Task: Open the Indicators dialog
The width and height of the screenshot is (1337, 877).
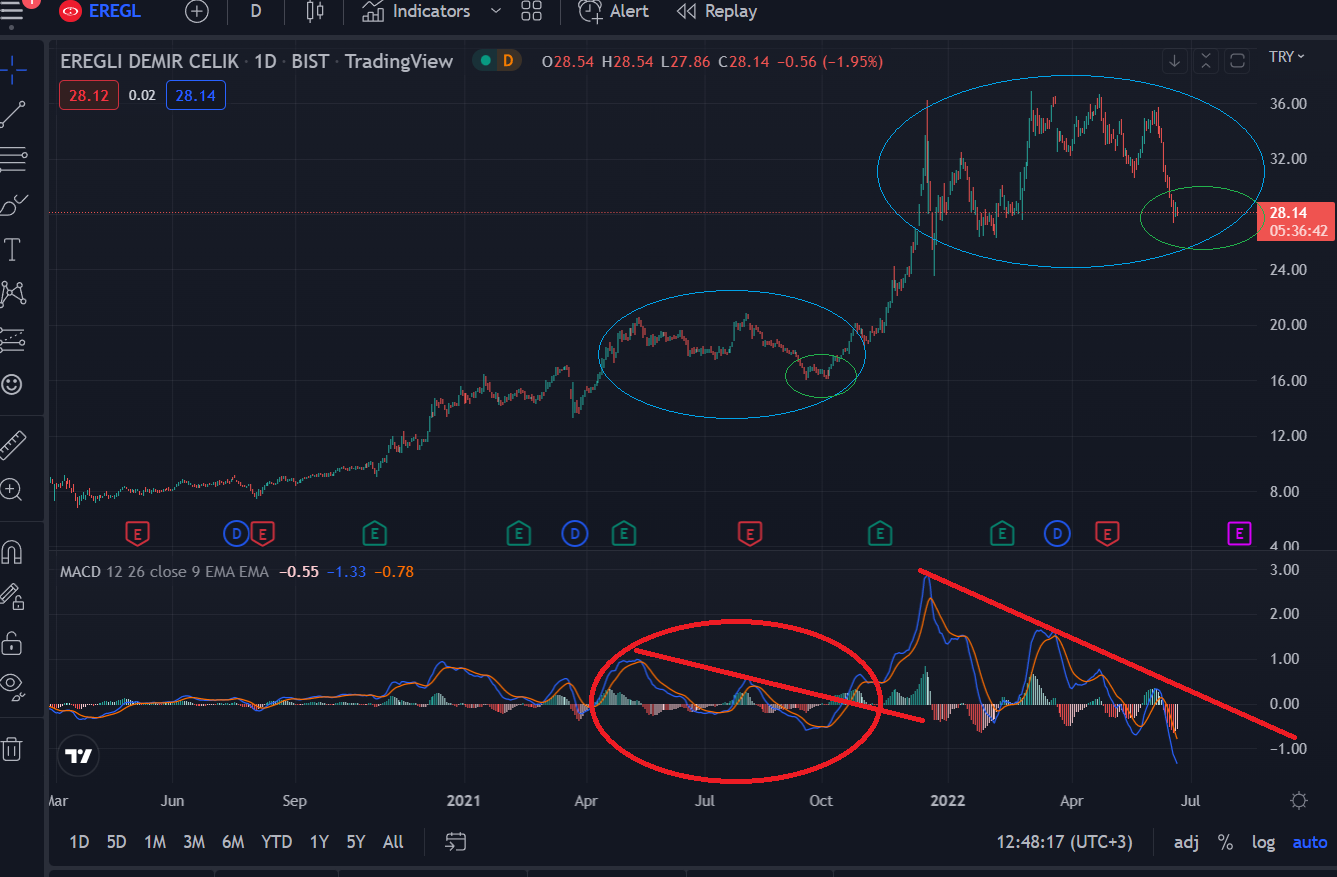Action: pos(416,12)
